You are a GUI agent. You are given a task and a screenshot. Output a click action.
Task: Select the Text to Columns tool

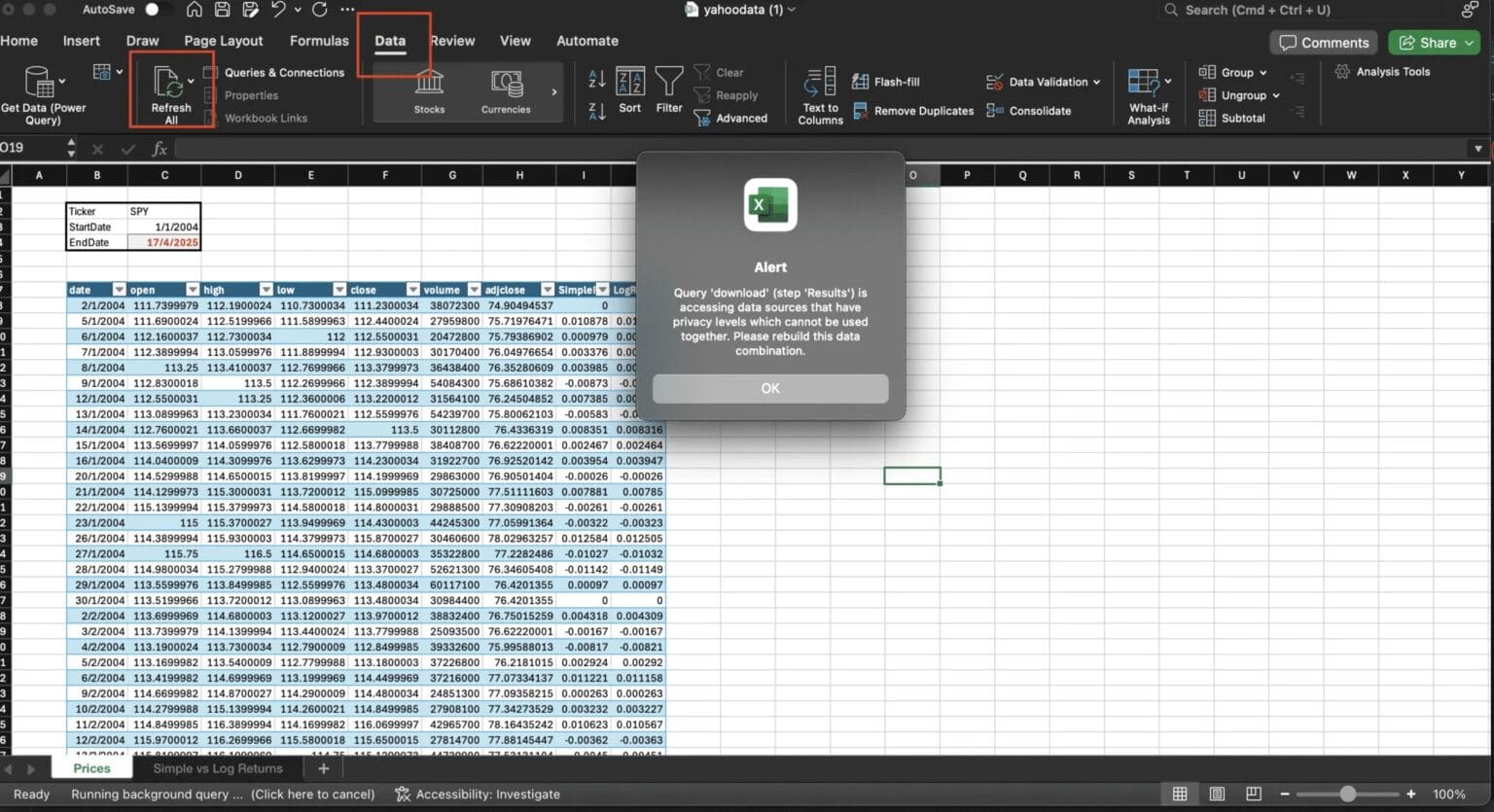pyautogui.click(x=819, y=94)
